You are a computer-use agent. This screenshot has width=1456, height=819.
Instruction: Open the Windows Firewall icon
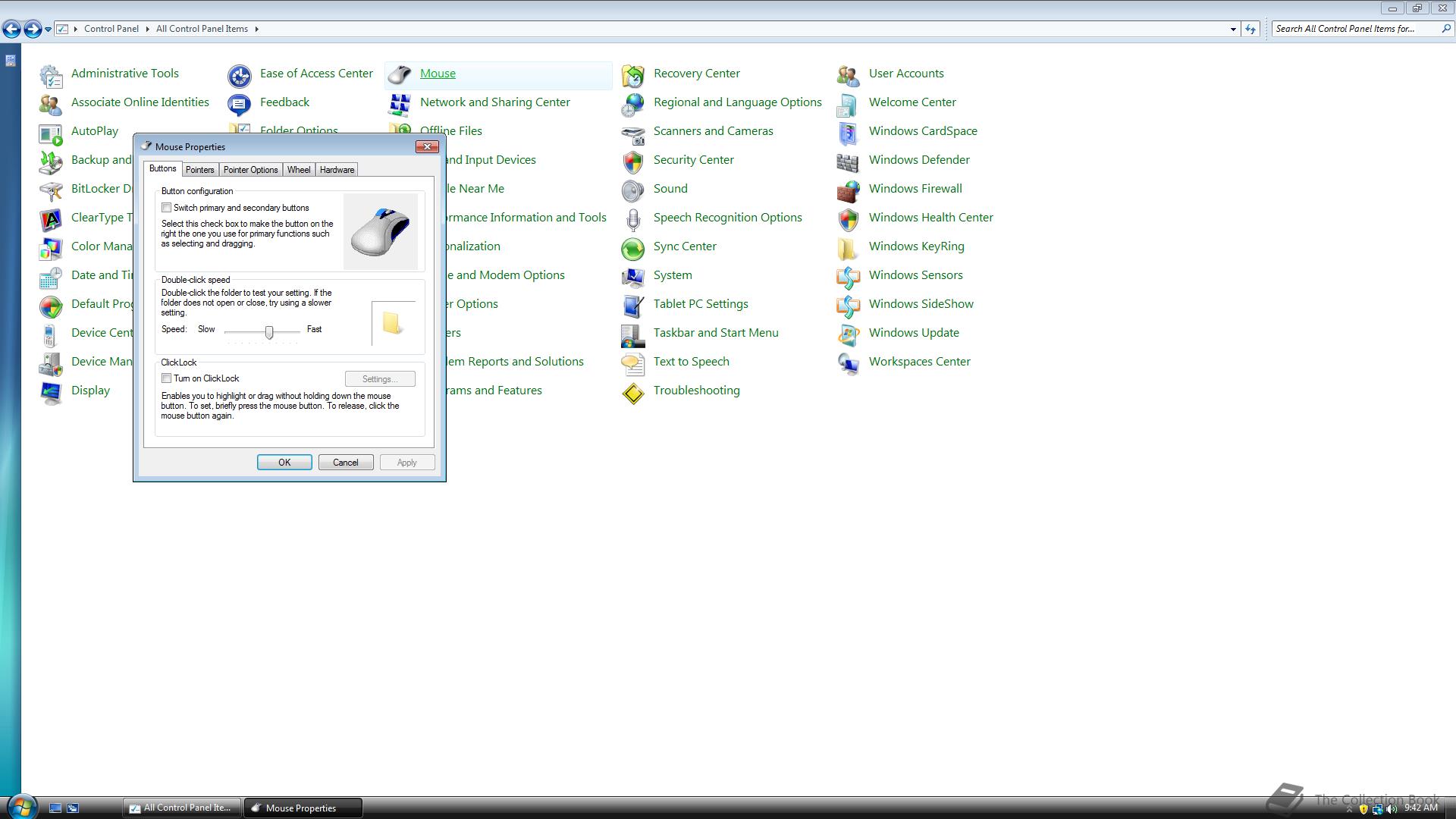848,190
